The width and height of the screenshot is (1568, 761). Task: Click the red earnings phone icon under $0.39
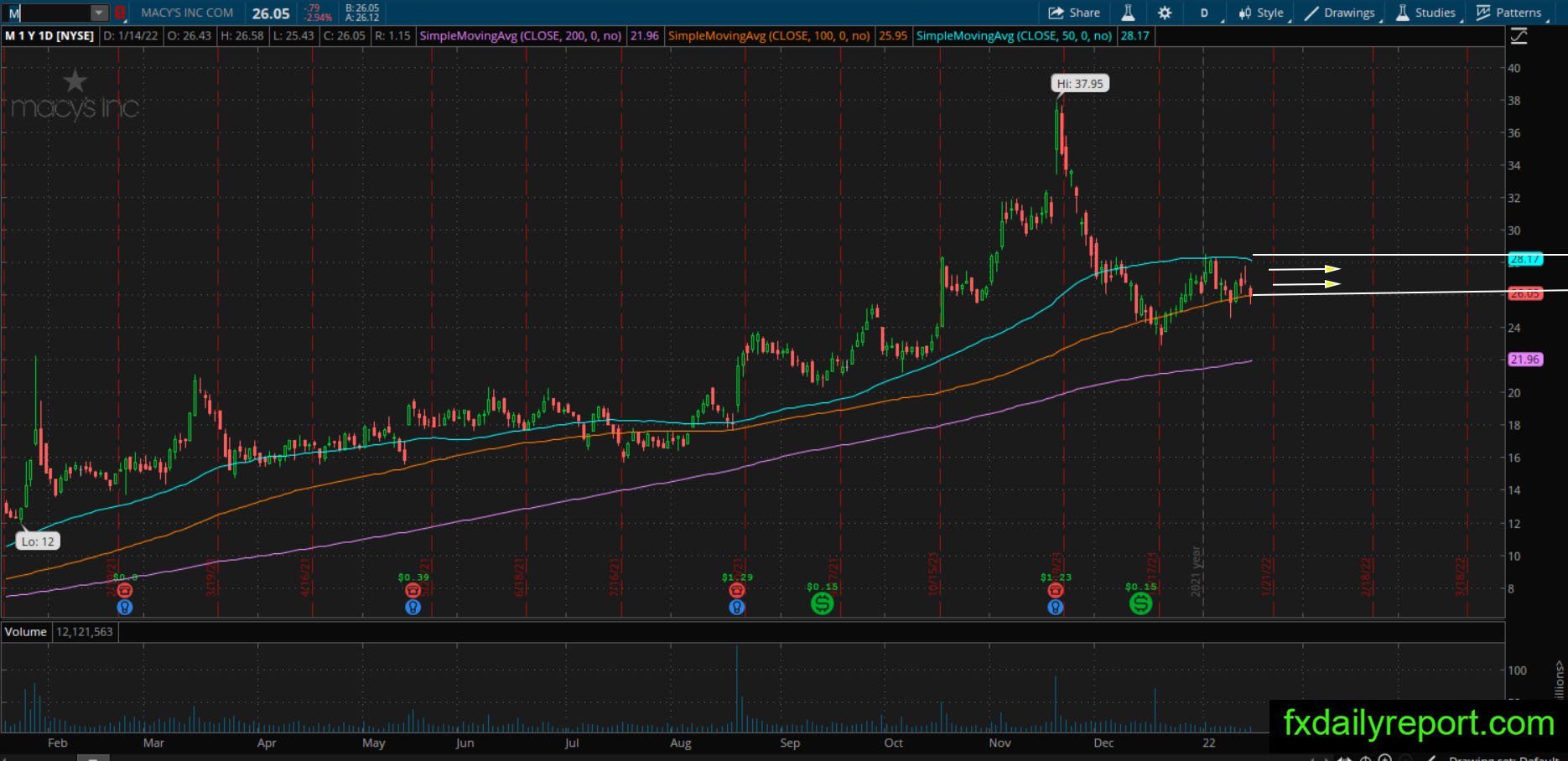[413, 591]
